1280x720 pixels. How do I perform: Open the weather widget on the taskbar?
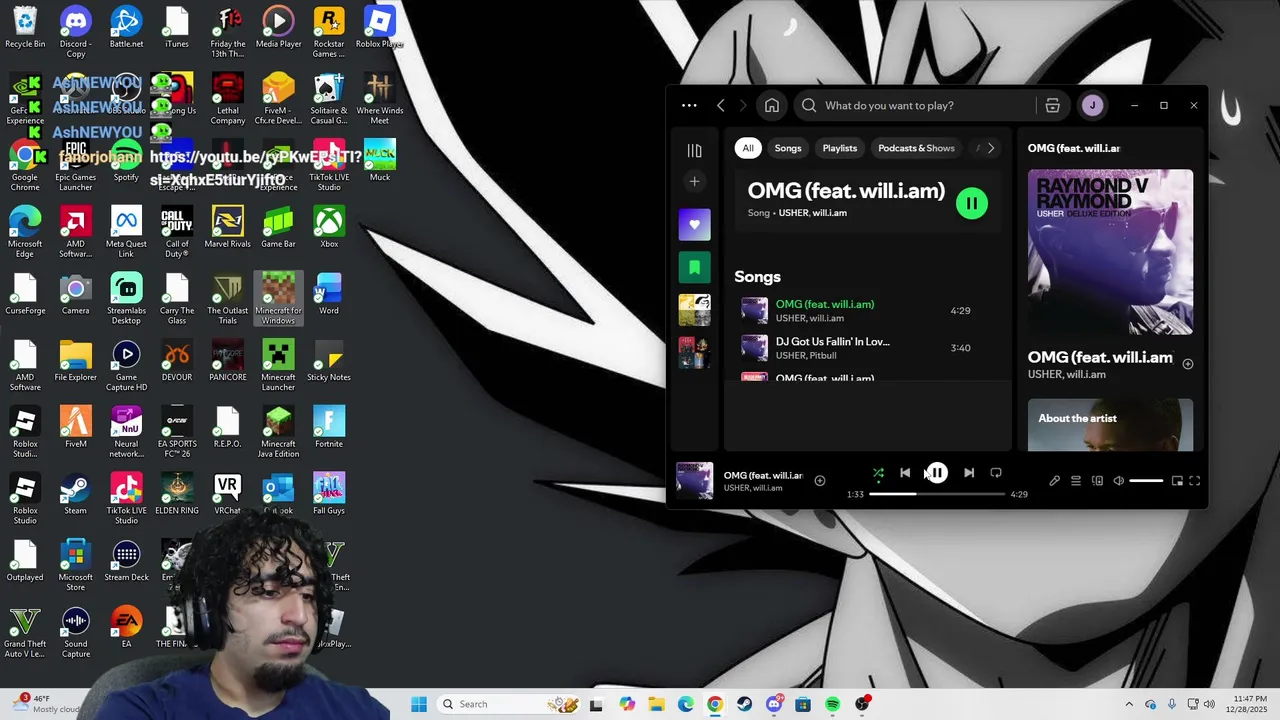45,704
